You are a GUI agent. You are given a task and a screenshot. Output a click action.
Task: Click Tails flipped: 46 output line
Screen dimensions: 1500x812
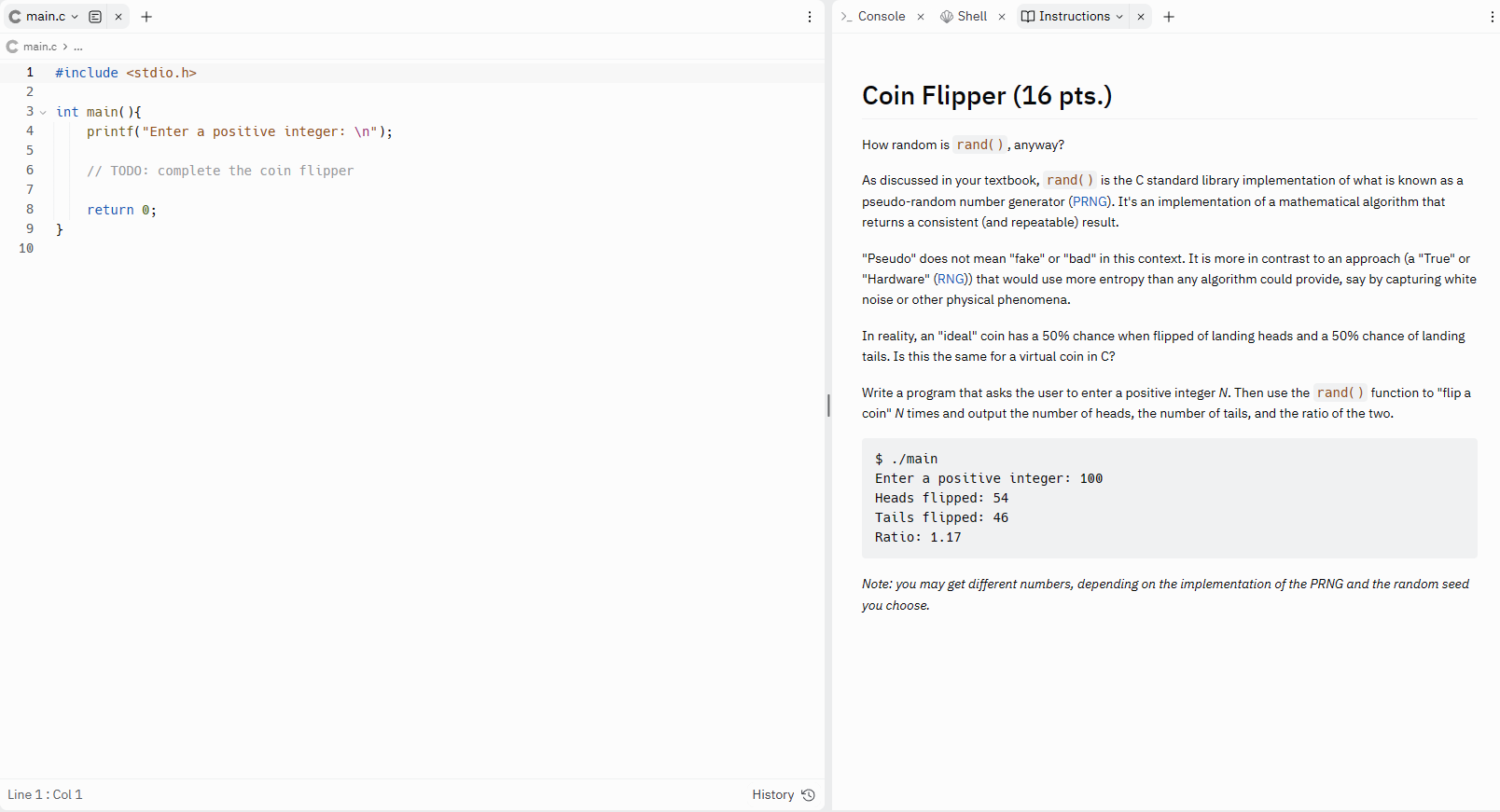point(941,517)
